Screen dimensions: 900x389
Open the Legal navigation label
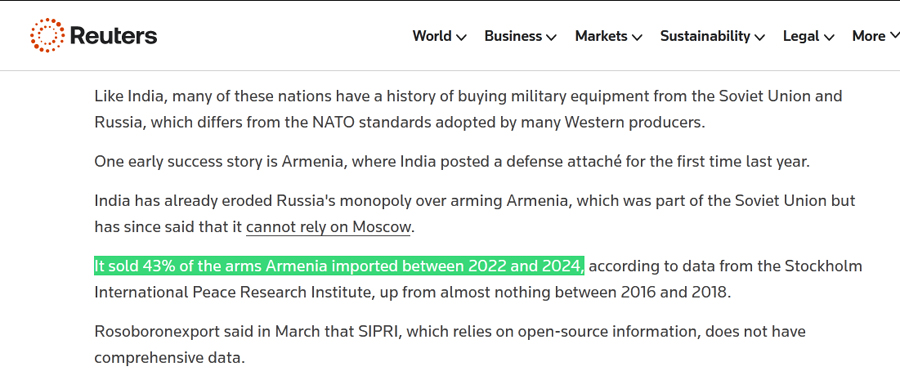click(x=801, y=36)
